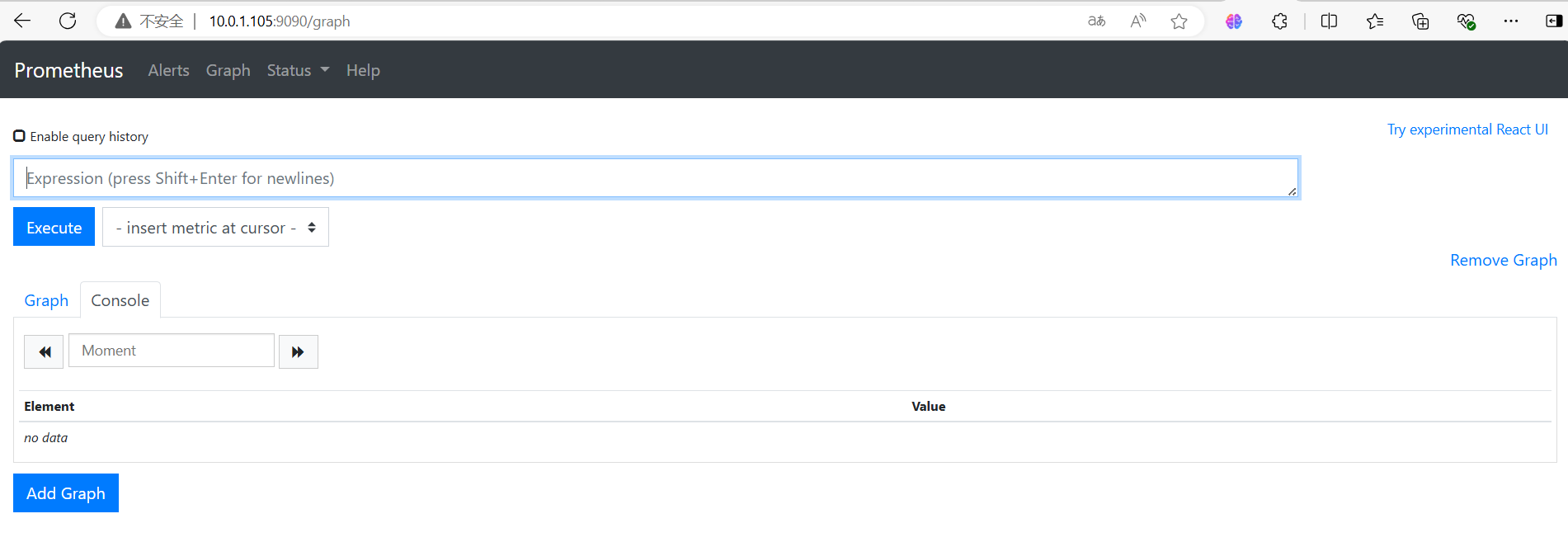
Task: Activate the read aloud icon
Action: point(1138,21)
